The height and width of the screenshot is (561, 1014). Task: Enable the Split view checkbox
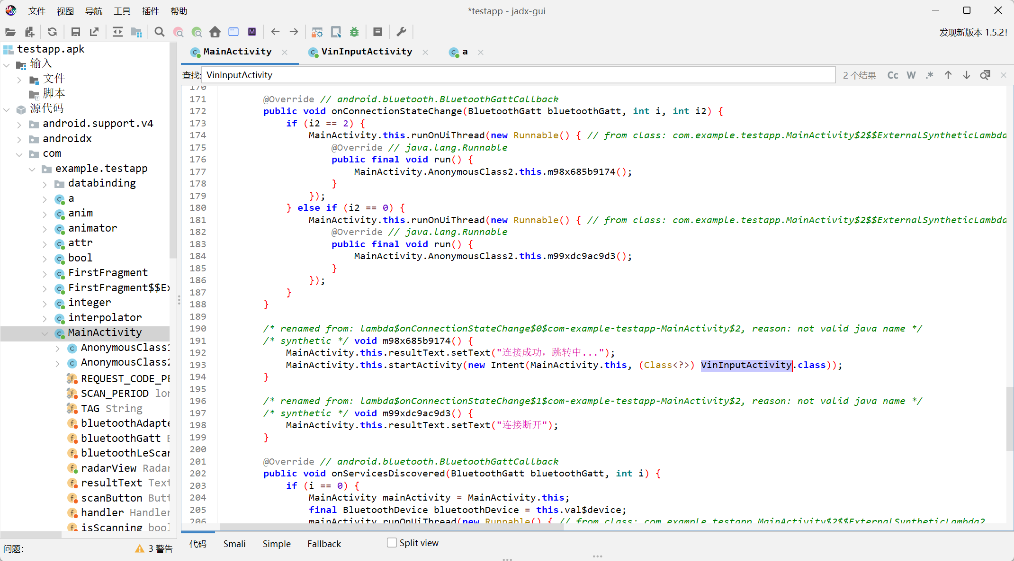tap(391, 543)
